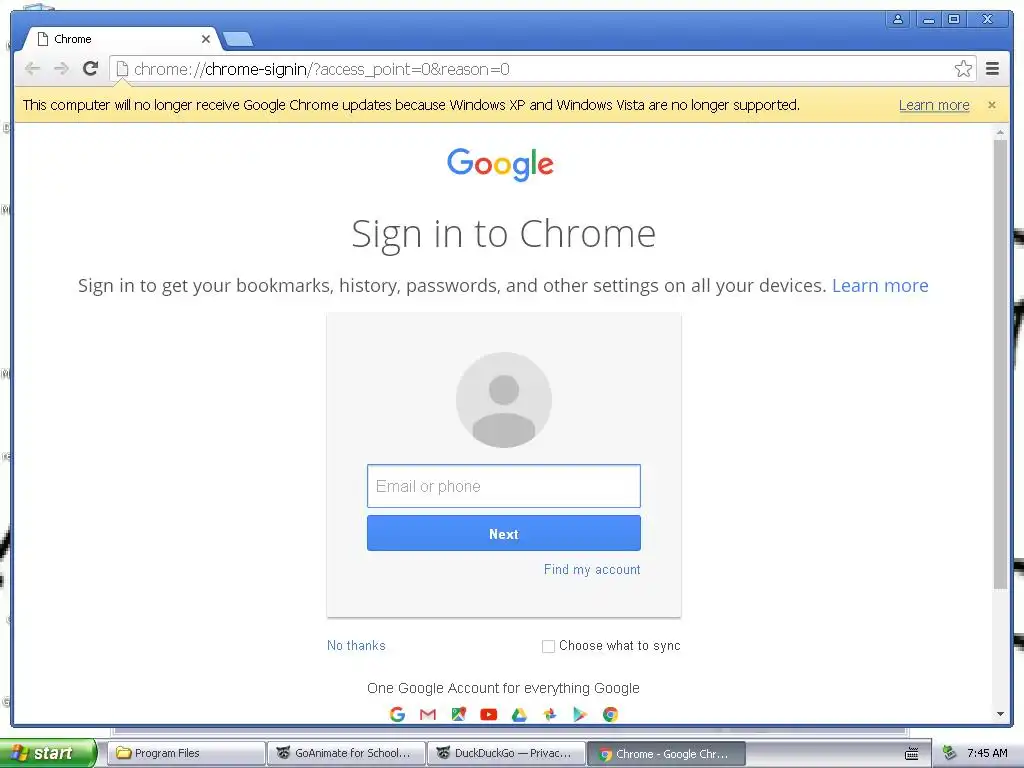
Task: Focus the Email or phone field
Action: point(504,486)
